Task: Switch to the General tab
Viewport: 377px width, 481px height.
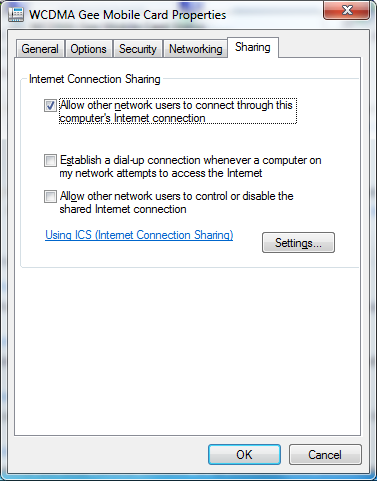Action: click(x=40, y=49)
